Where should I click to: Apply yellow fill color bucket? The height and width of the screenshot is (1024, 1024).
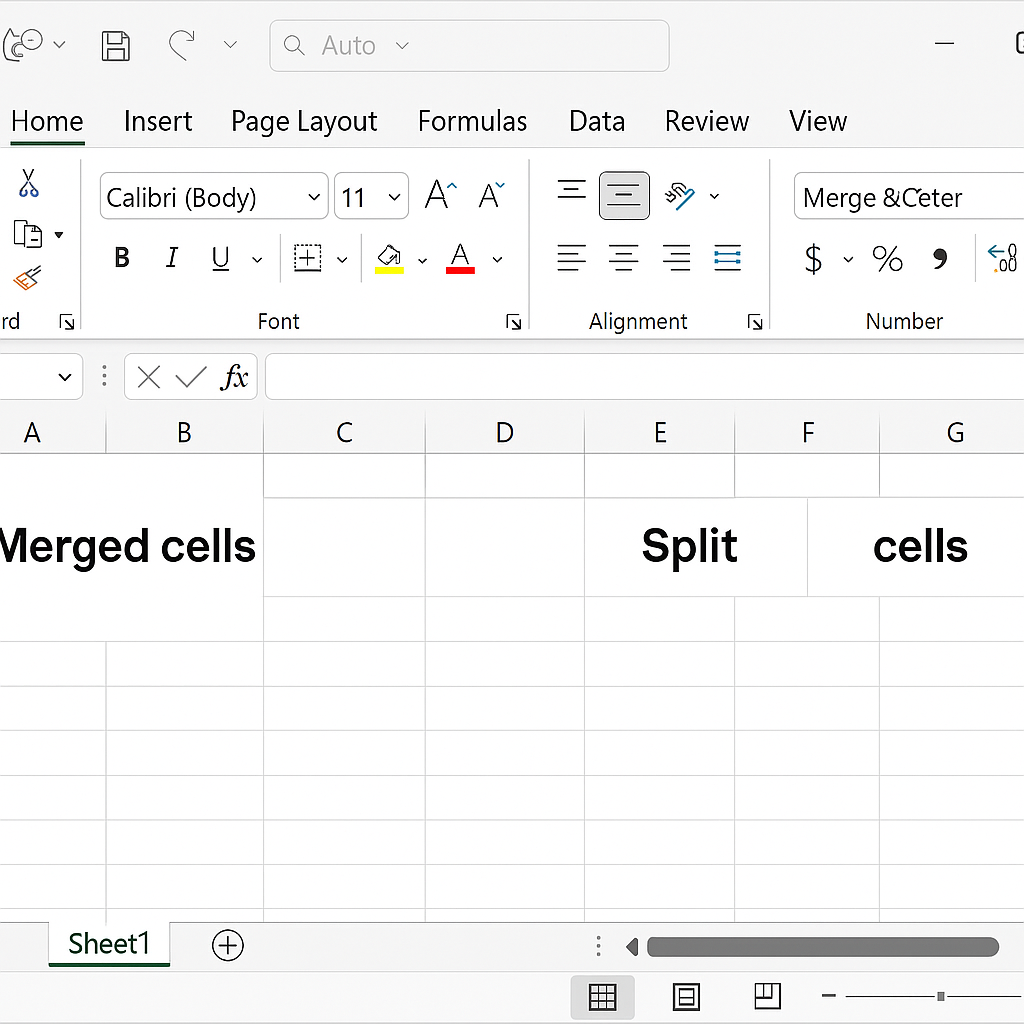(389, 259)
